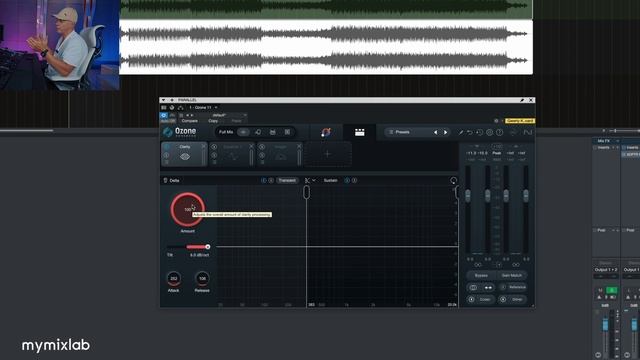Remove the Equalizer module with its X
The height and width of the screenshot is (360, 640).
point(251,146)
